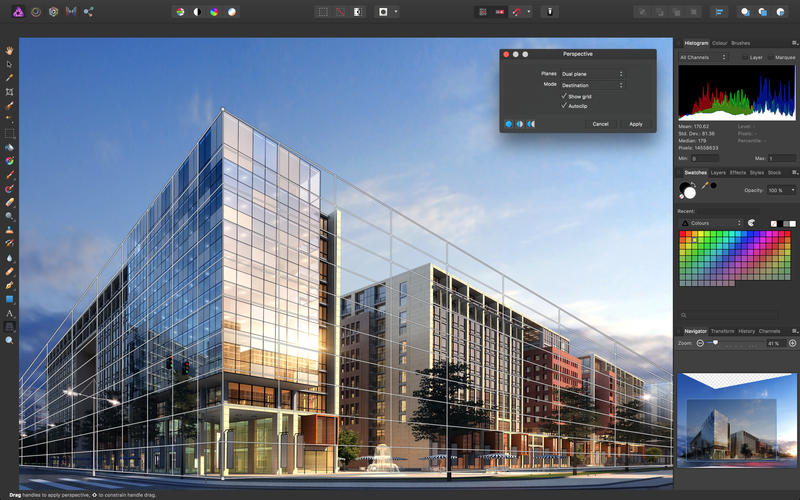The height and width of the screenshot is (500, 800).
Task: Open the Planes dropdown set to Dual plane
Action: (x=591, y=74)
